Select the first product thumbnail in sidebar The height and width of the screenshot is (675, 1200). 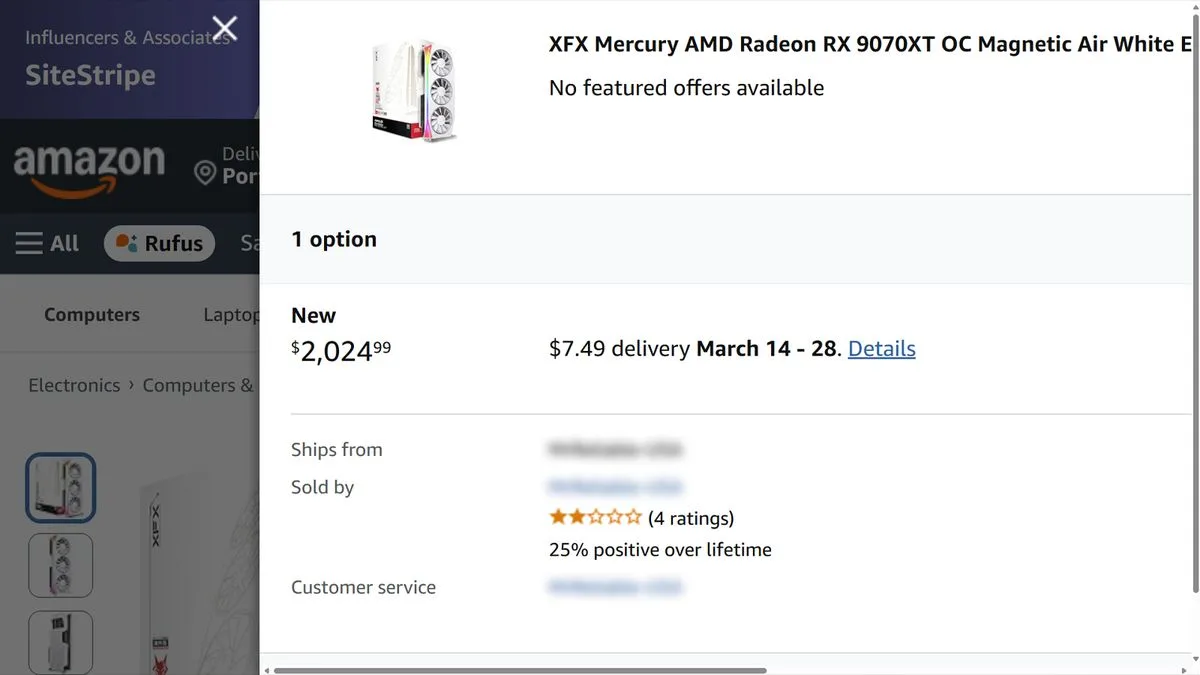pyautogui.click(x=60, y=487)
